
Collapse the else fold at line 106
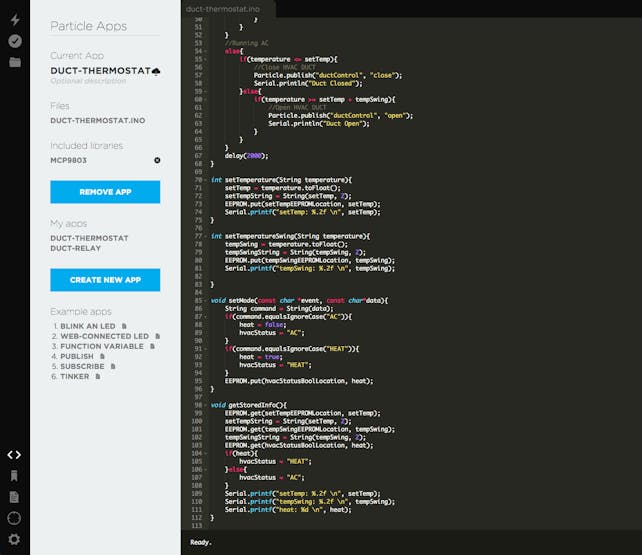click(206, 469)
